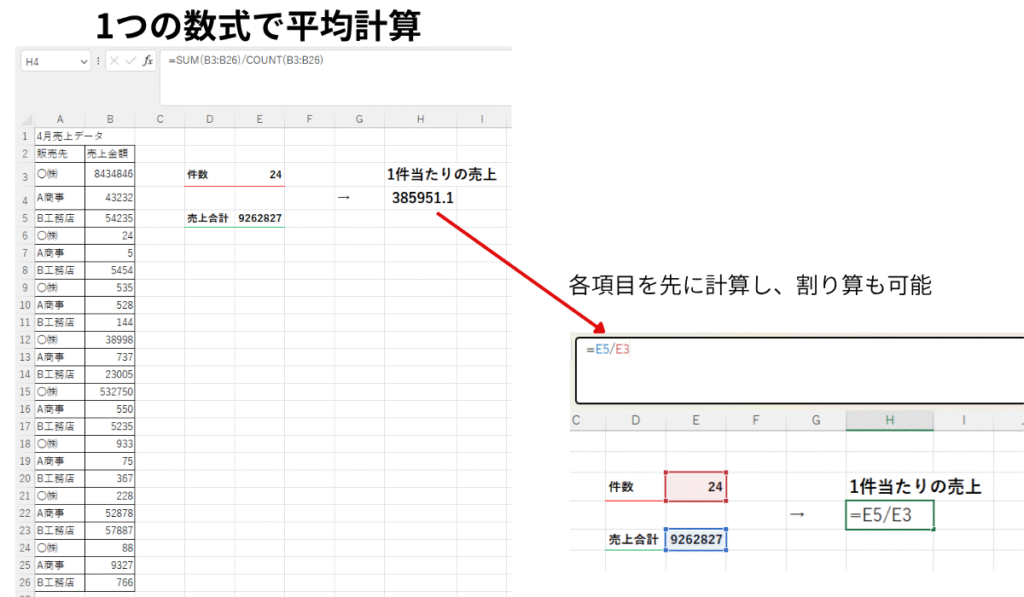The image size is (1024, 597).
Task: Open the Name Box dropdown arrow
Action: (82, 61)
